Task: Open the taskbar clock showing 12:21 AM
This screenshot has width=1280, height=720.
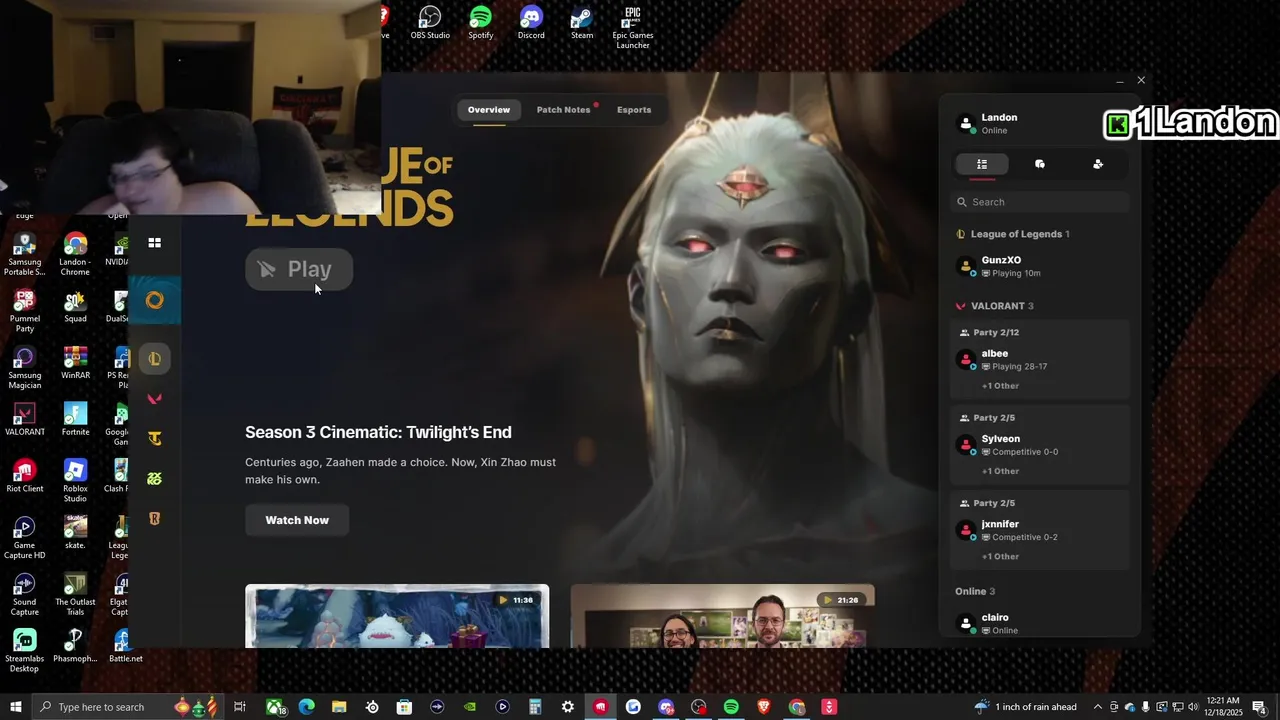Action: click(1221, 707)
